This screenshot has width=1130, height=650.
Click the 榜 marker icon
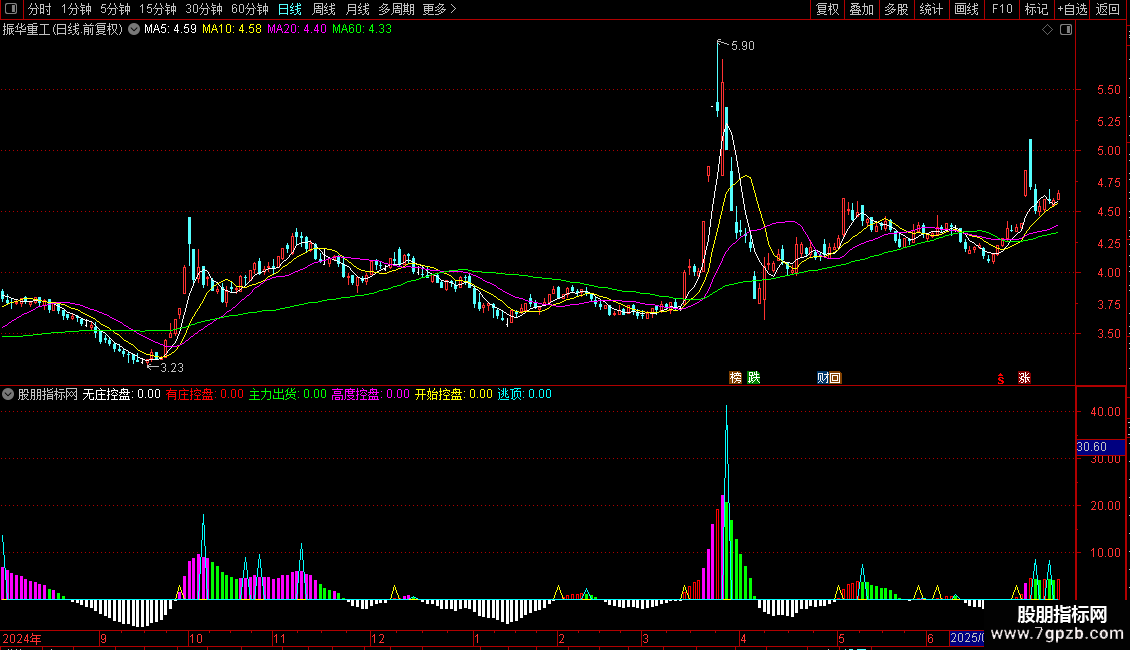(735, 378)
